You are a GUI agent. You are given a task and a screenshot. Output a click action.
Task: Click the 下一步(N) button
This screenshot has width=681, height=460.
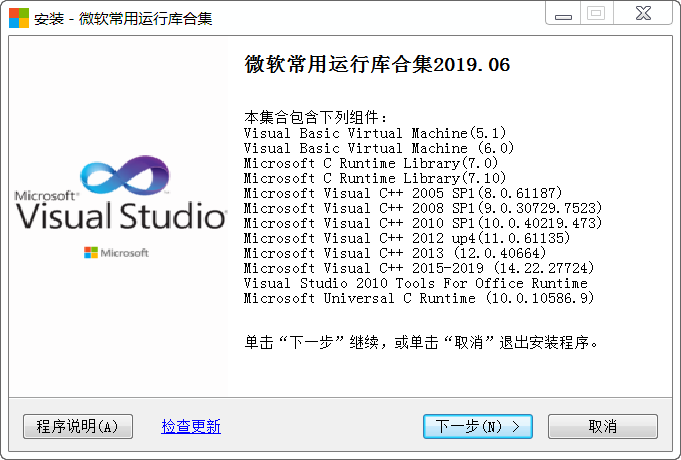click(x=478, y=426)
